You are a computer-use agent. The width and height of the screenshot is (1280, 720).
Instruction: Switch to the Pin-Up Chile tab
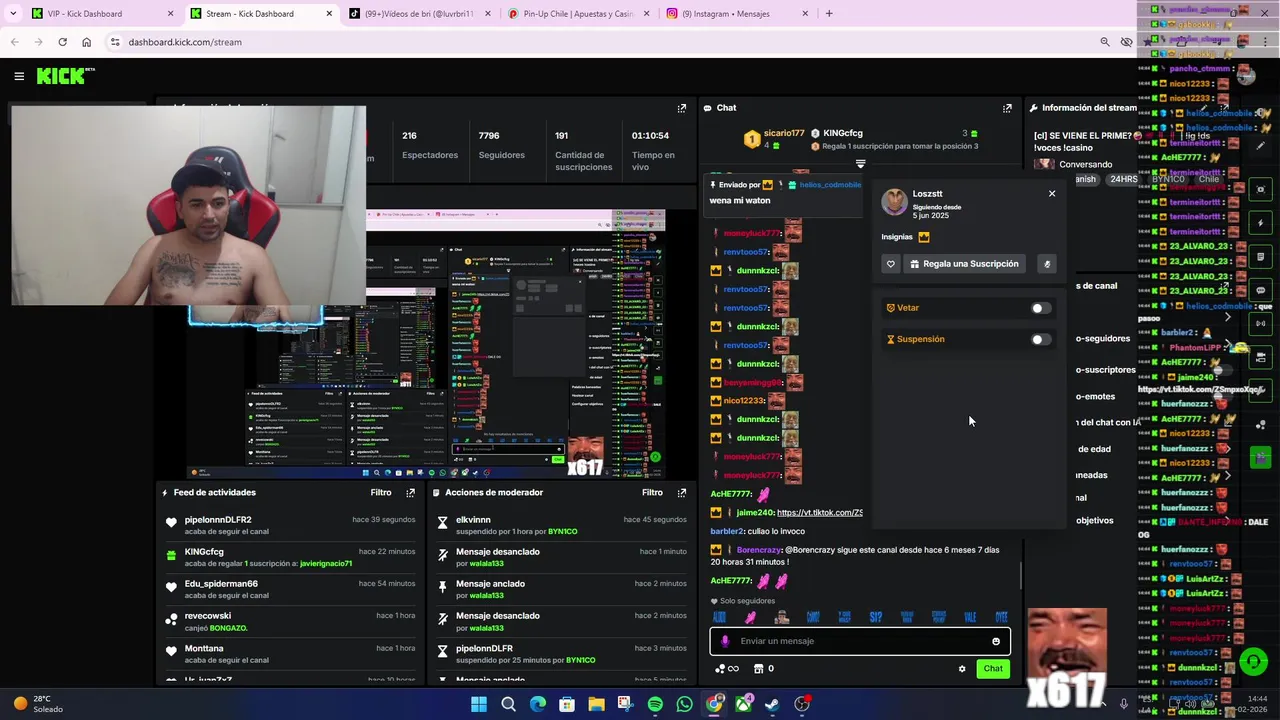tap(578, 14)
